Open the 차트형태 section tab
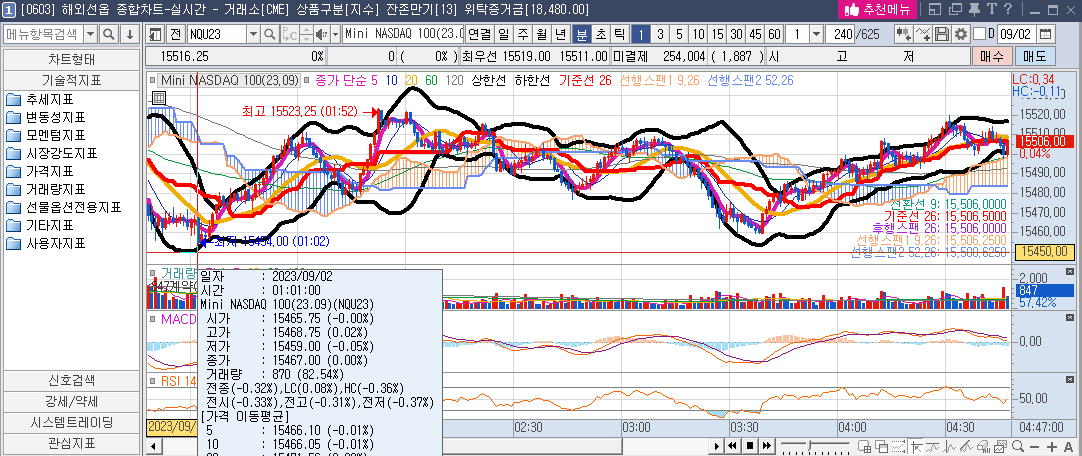The image size is (1082, 456). pos(72,59)
